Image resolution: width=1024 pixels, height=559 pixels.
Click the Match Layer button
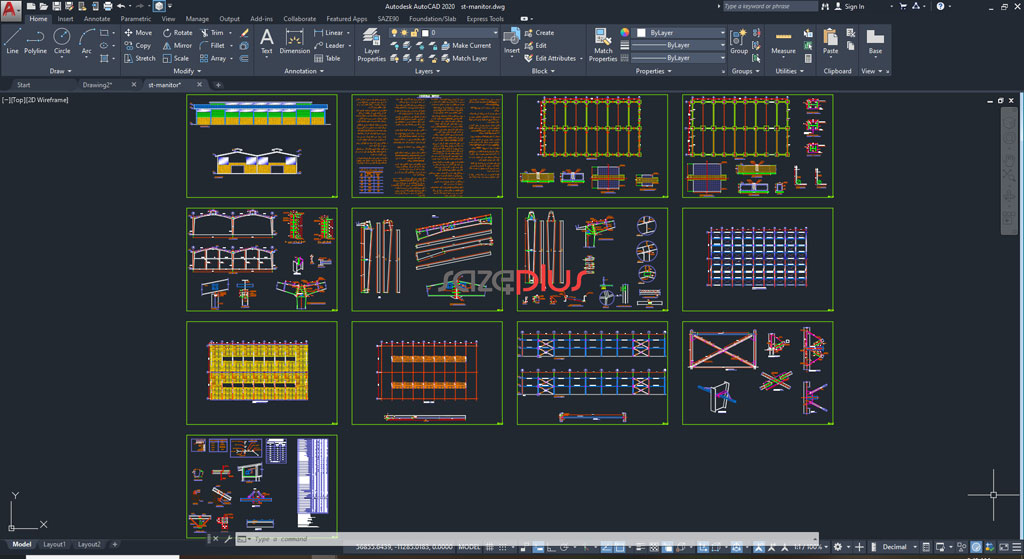[x=464, y=58]
